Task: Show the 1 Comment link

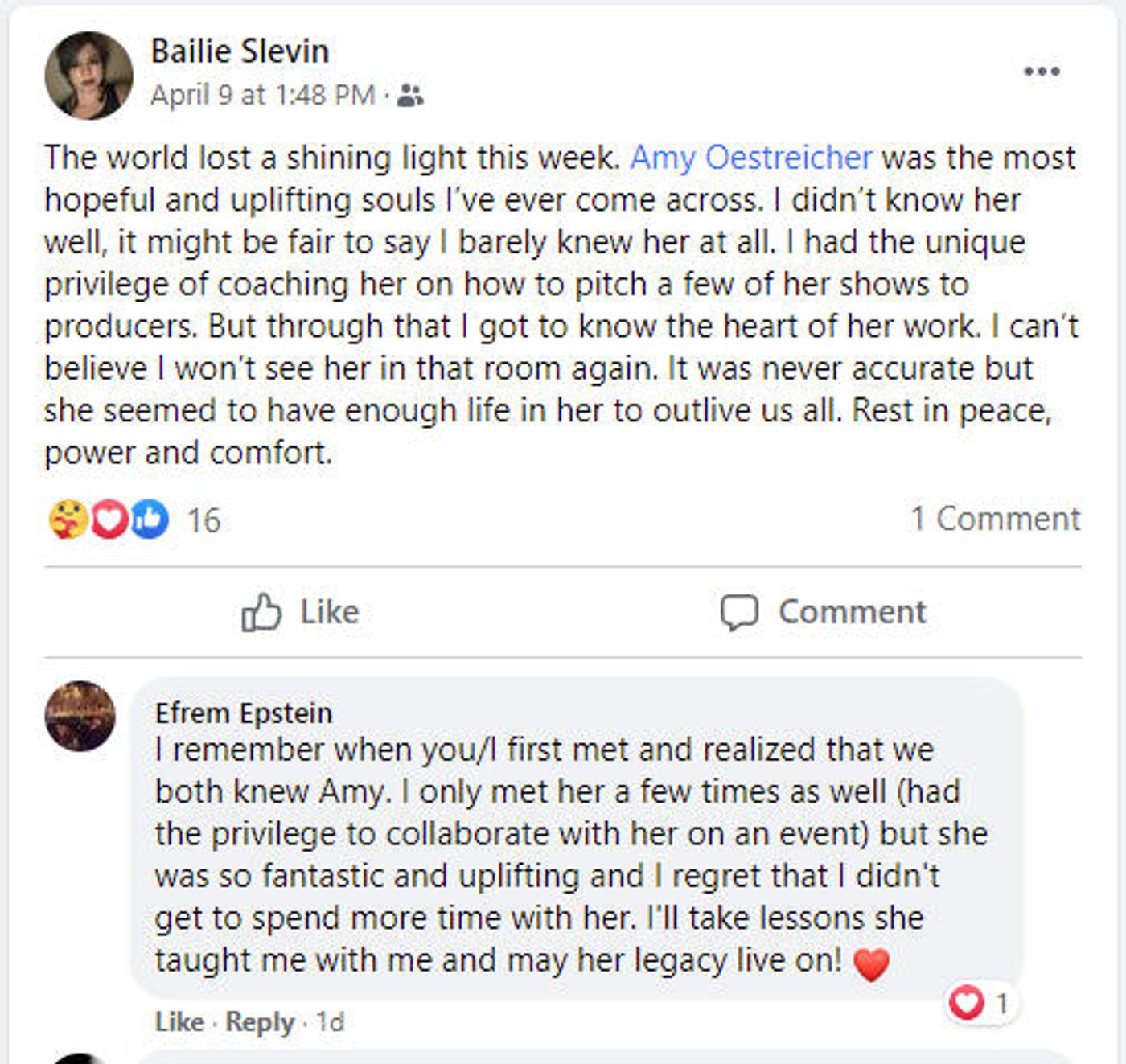Action: (995, 519)
